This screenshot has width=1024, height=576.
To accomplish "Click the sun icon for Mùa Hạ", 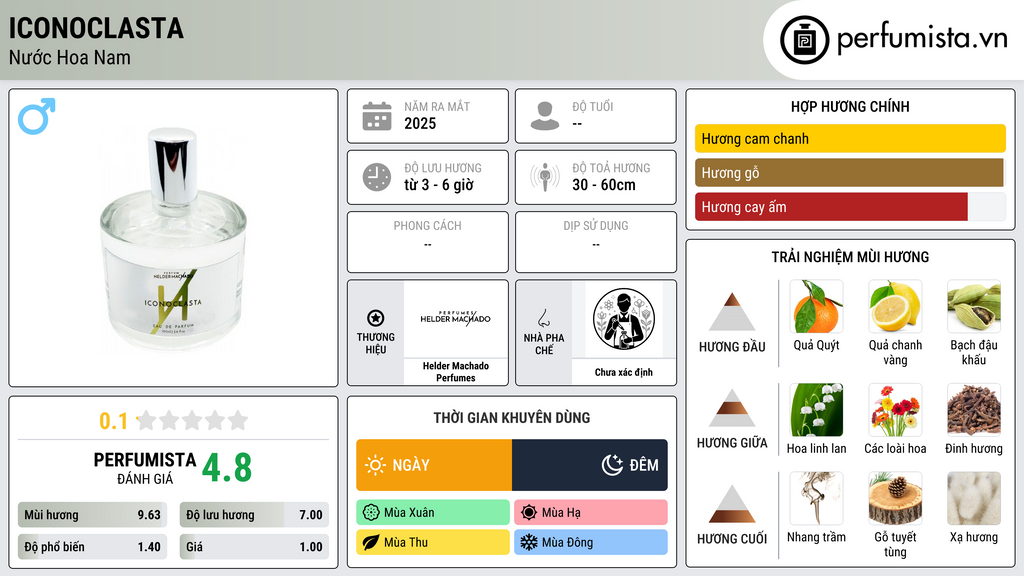I will click(529, 512).
